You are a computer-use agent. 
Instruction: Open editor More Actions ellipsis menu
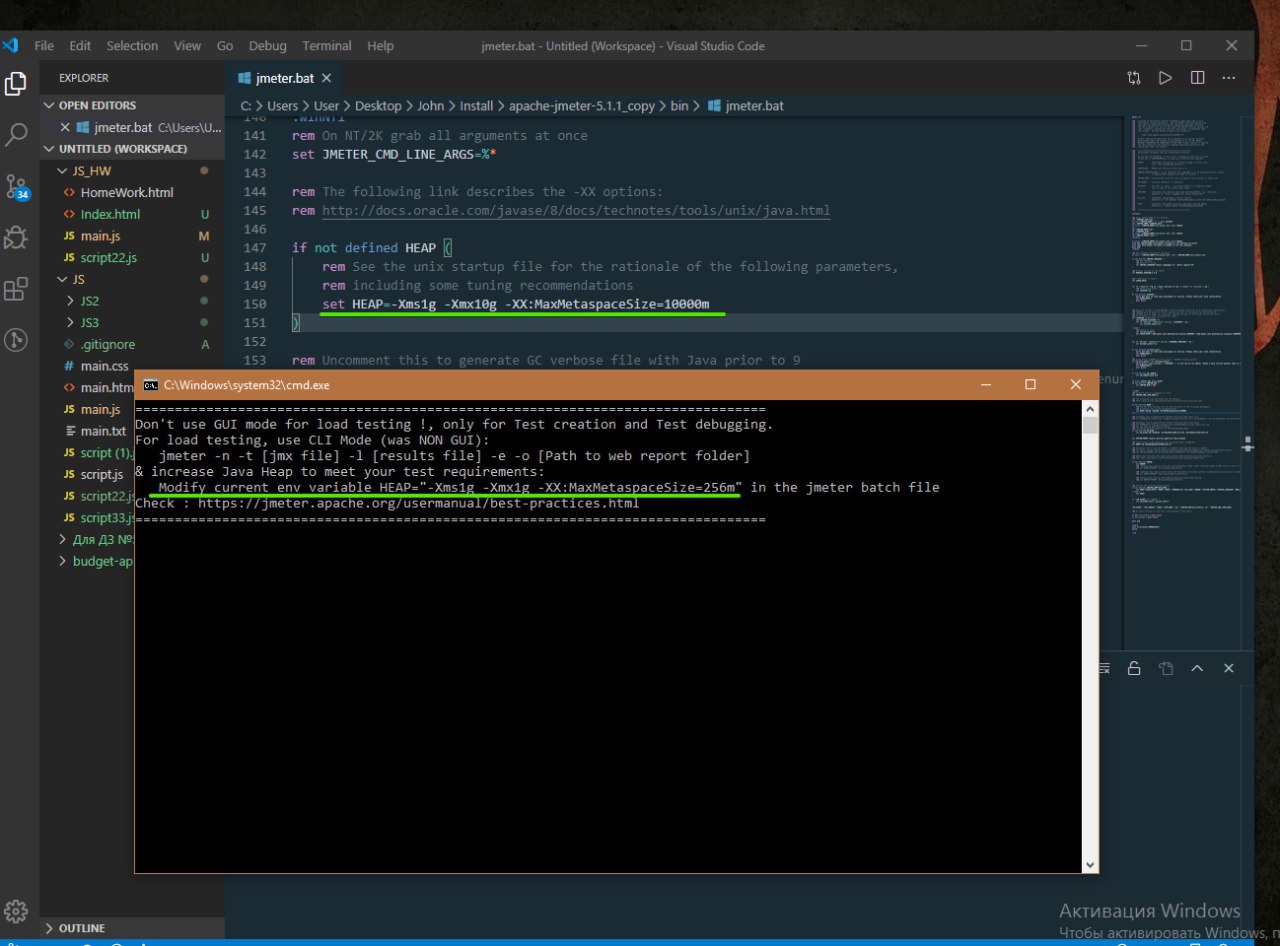(x=1229, y=78)
